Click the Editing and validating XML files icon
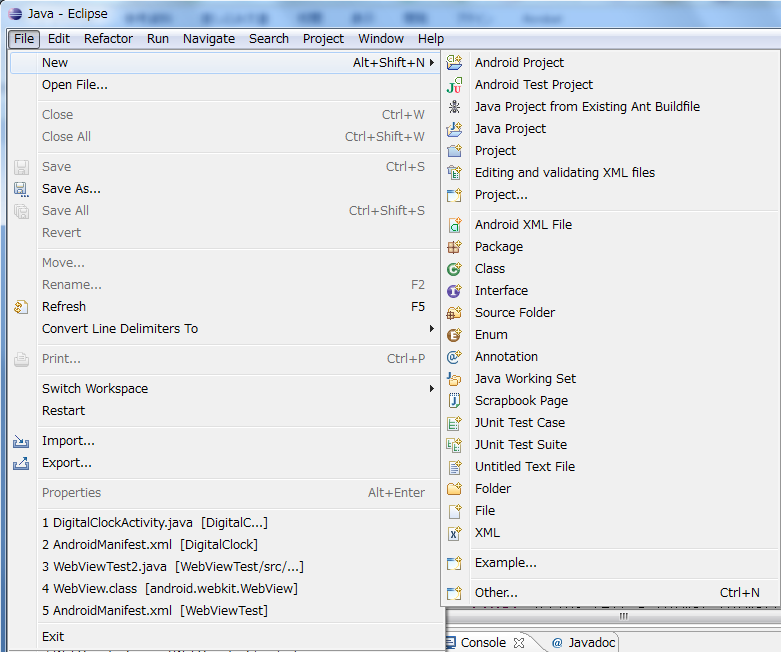Image resolution: width=781 pixels, height=652 pixels. click(454, 173)
